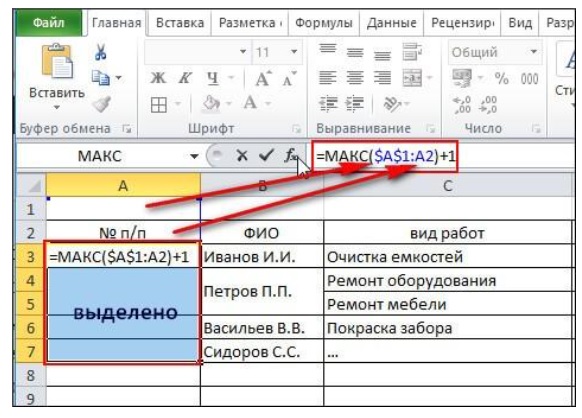This screenshot has width=582, height=418.
Task: Apply percent style format
Action: tap(502, 78)
